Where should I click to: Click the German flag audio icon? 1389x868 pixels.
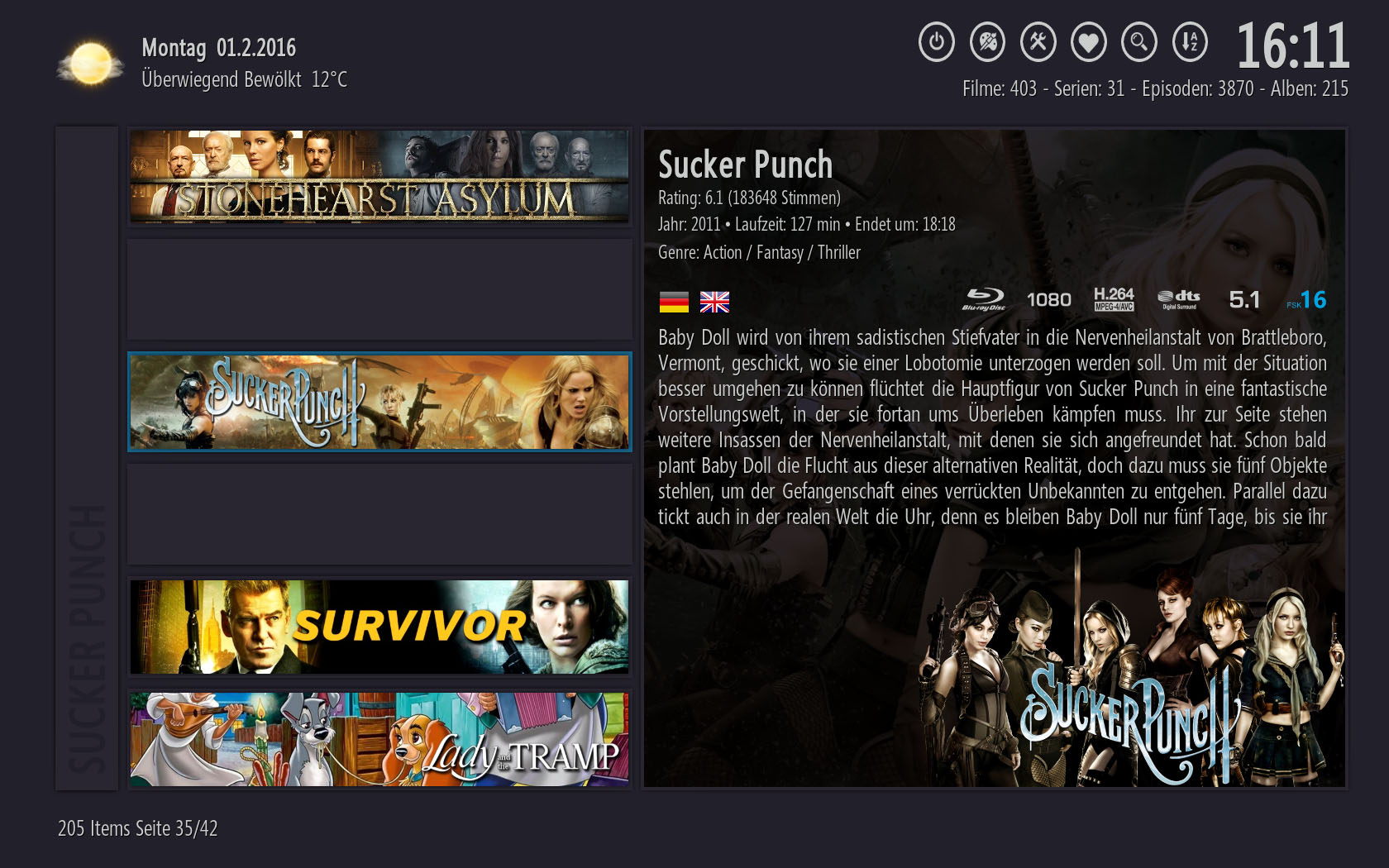(x=674, y=302)
